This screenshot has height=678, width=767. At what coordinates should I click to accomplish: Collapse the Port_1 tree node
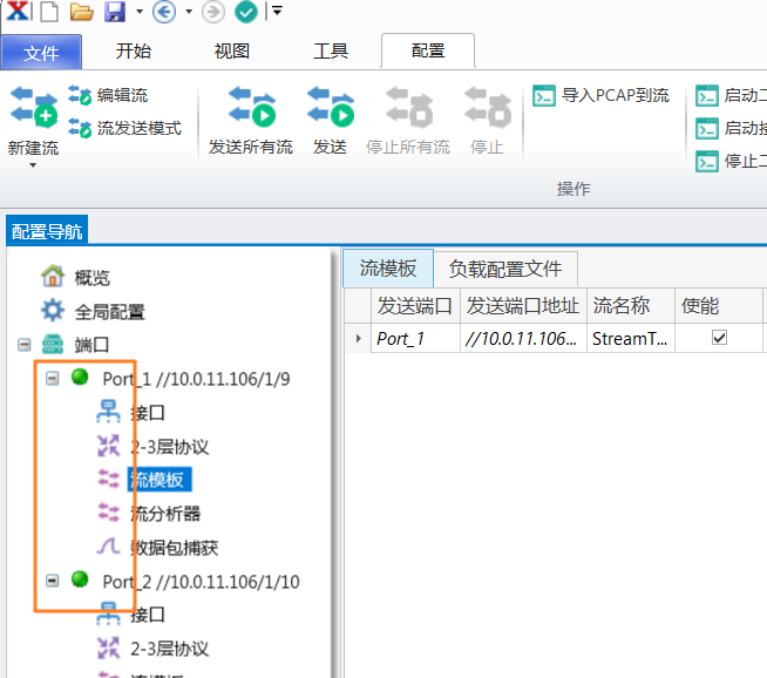tap(52, 378)
